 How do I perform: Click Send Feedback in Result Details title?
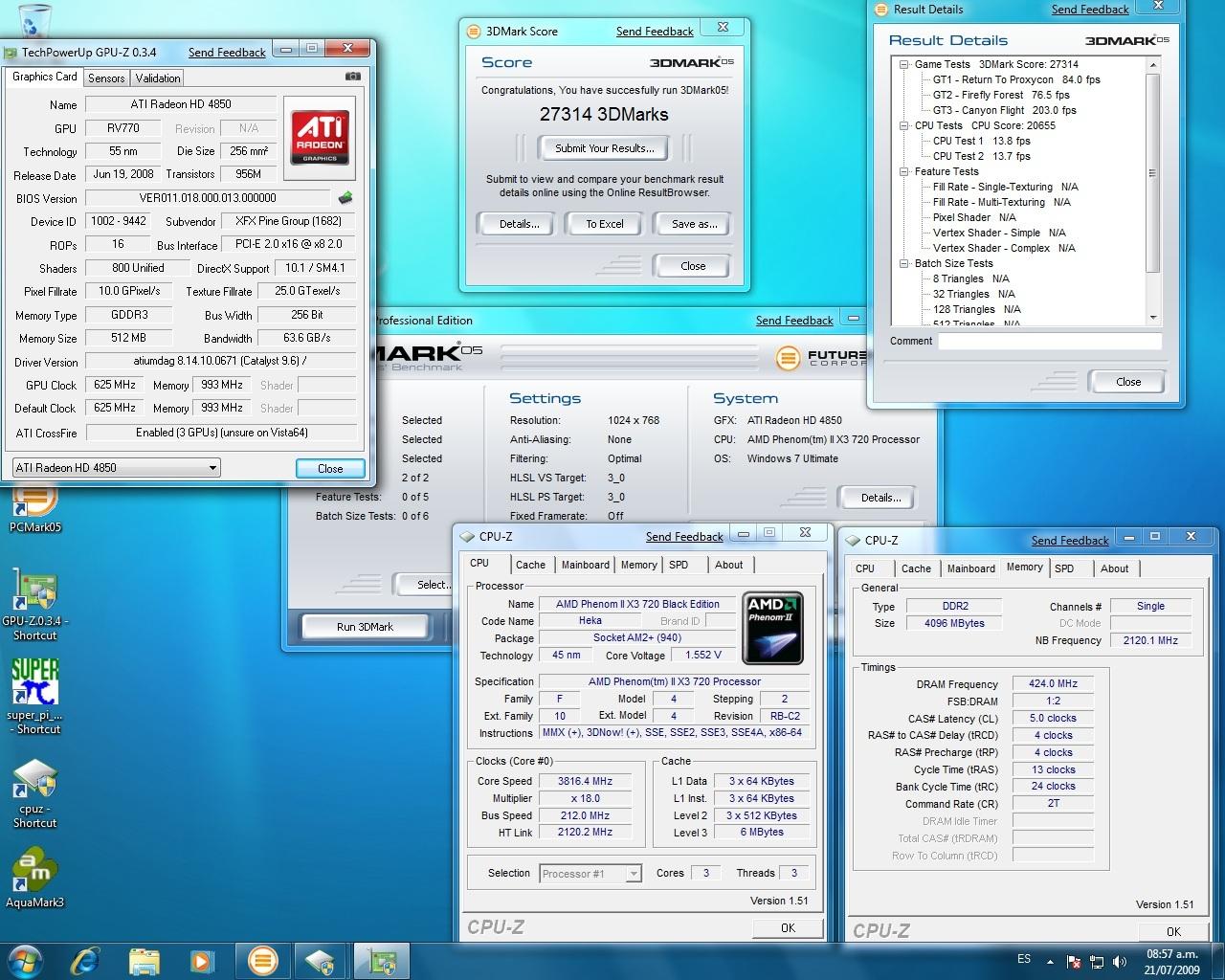coord(1090,10)
